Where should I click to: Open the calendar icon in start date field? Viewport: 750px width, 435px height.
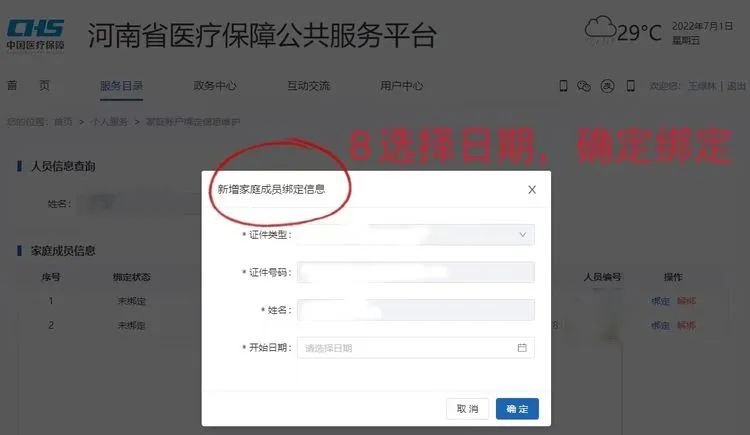click(x=522, y=348)
